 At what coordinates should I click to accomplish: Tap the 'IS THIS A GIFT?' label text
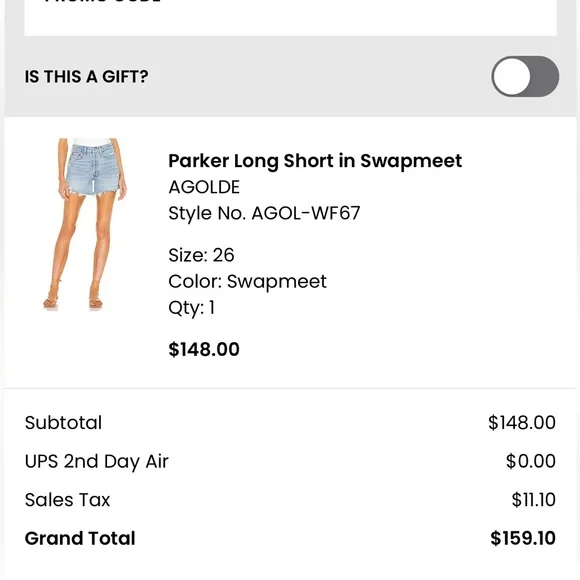tap(87, 77)
